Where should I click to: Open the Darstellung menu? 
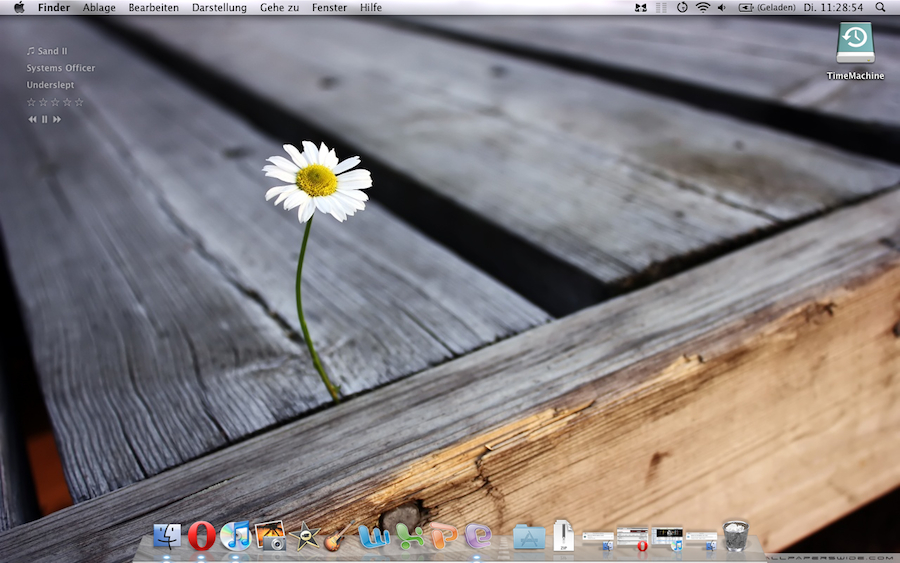(x=219, y=7)
